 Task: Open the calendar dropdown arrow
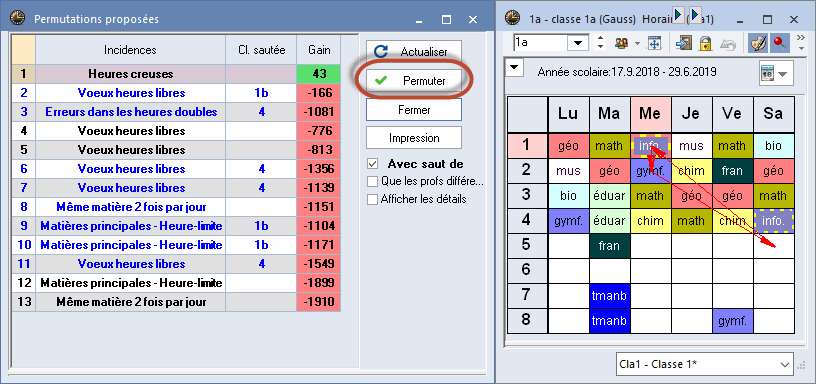coord(782,73)
